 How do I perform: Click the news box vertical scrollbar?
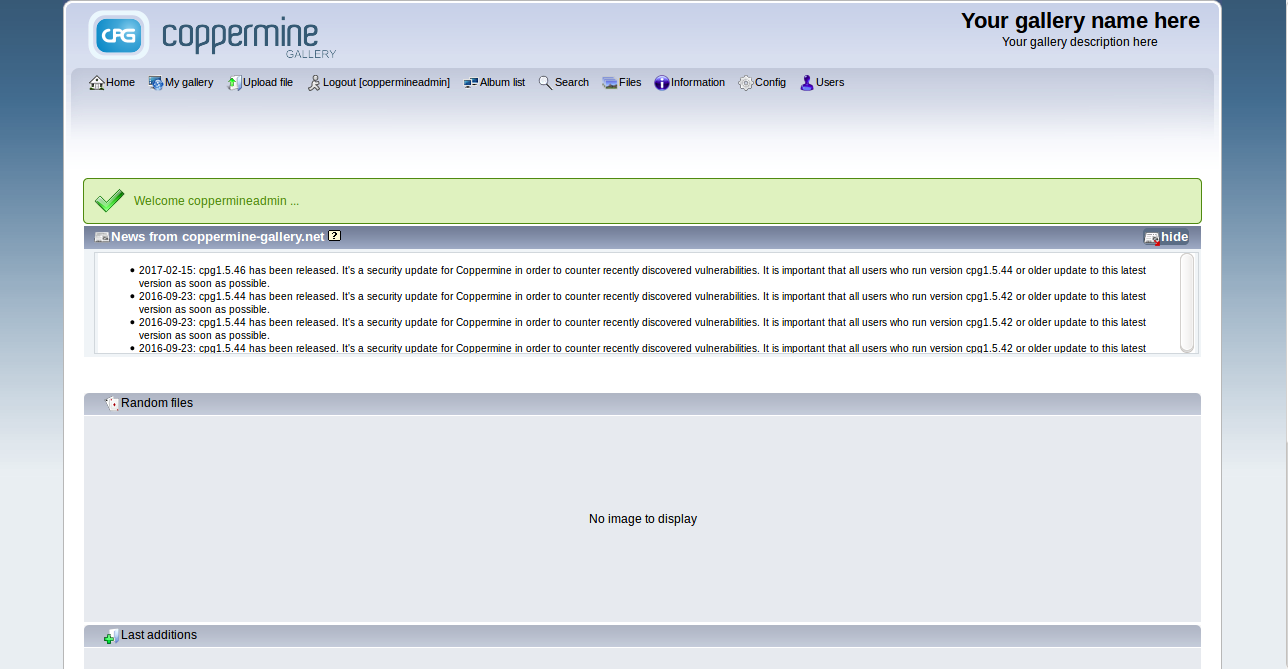1187,303
